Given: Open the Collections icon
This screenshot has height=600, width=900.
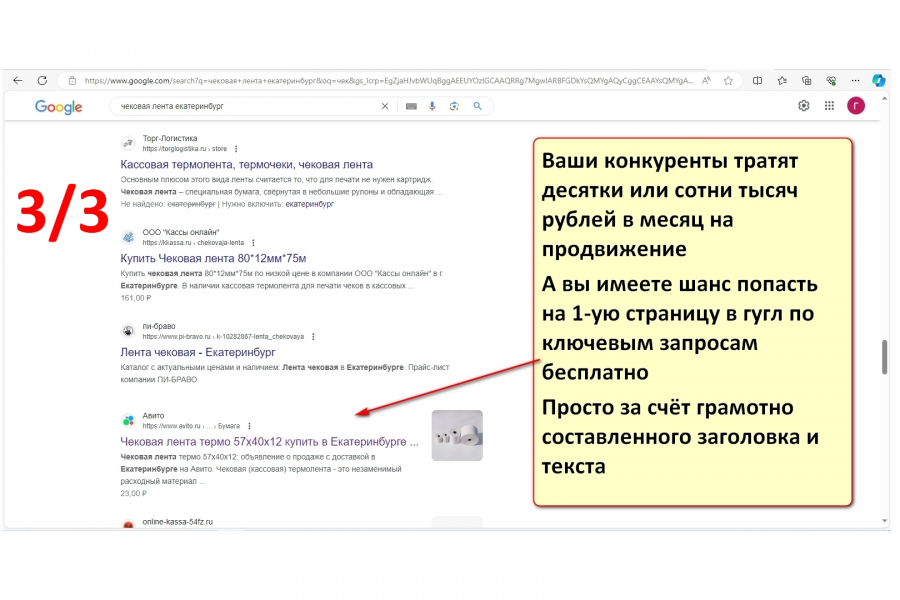Looking at the screenshot, I should (806, 80).
